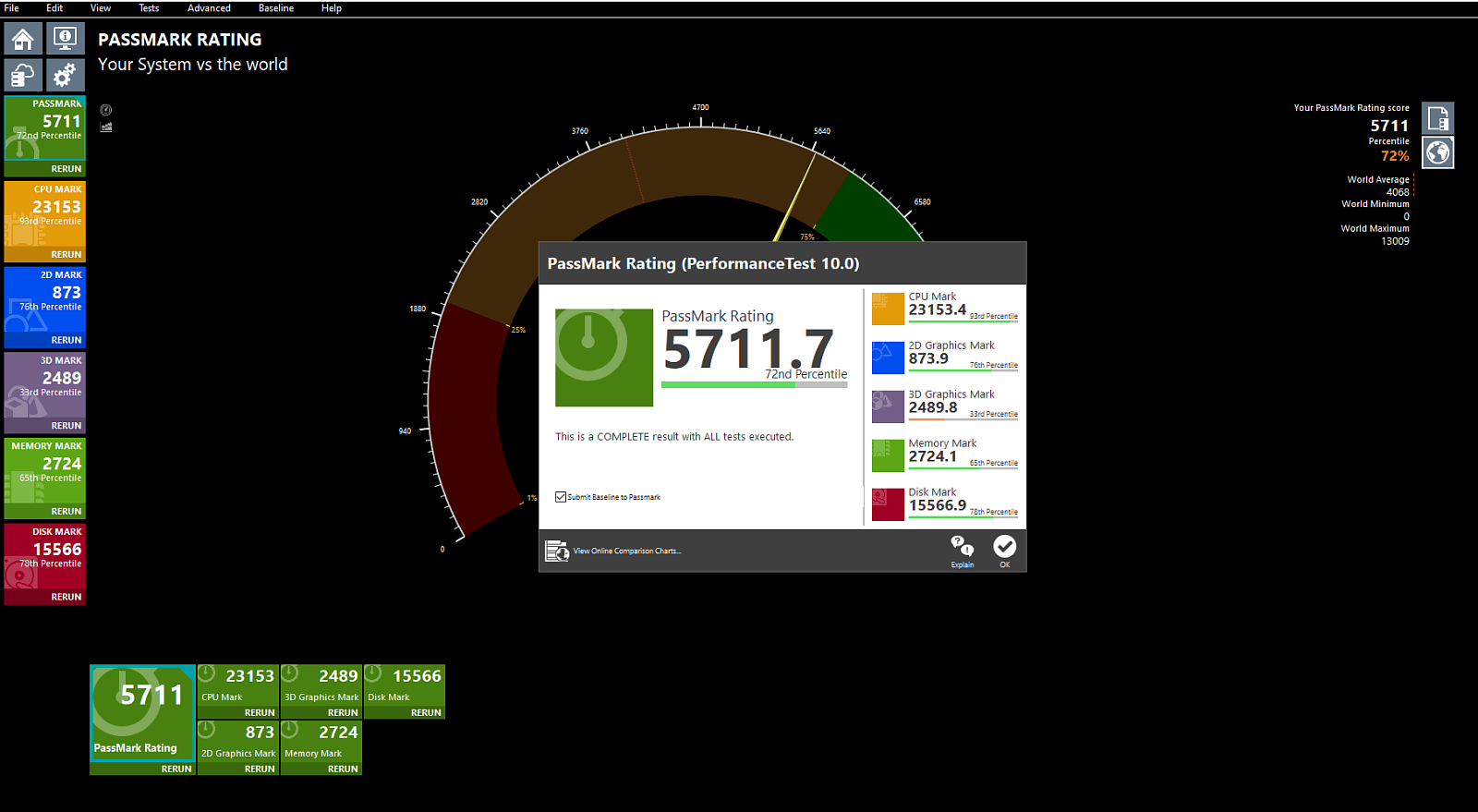Select the 2D MARK 873 sidebar tile
This screenshot has width=1478, height=812.
45,299
